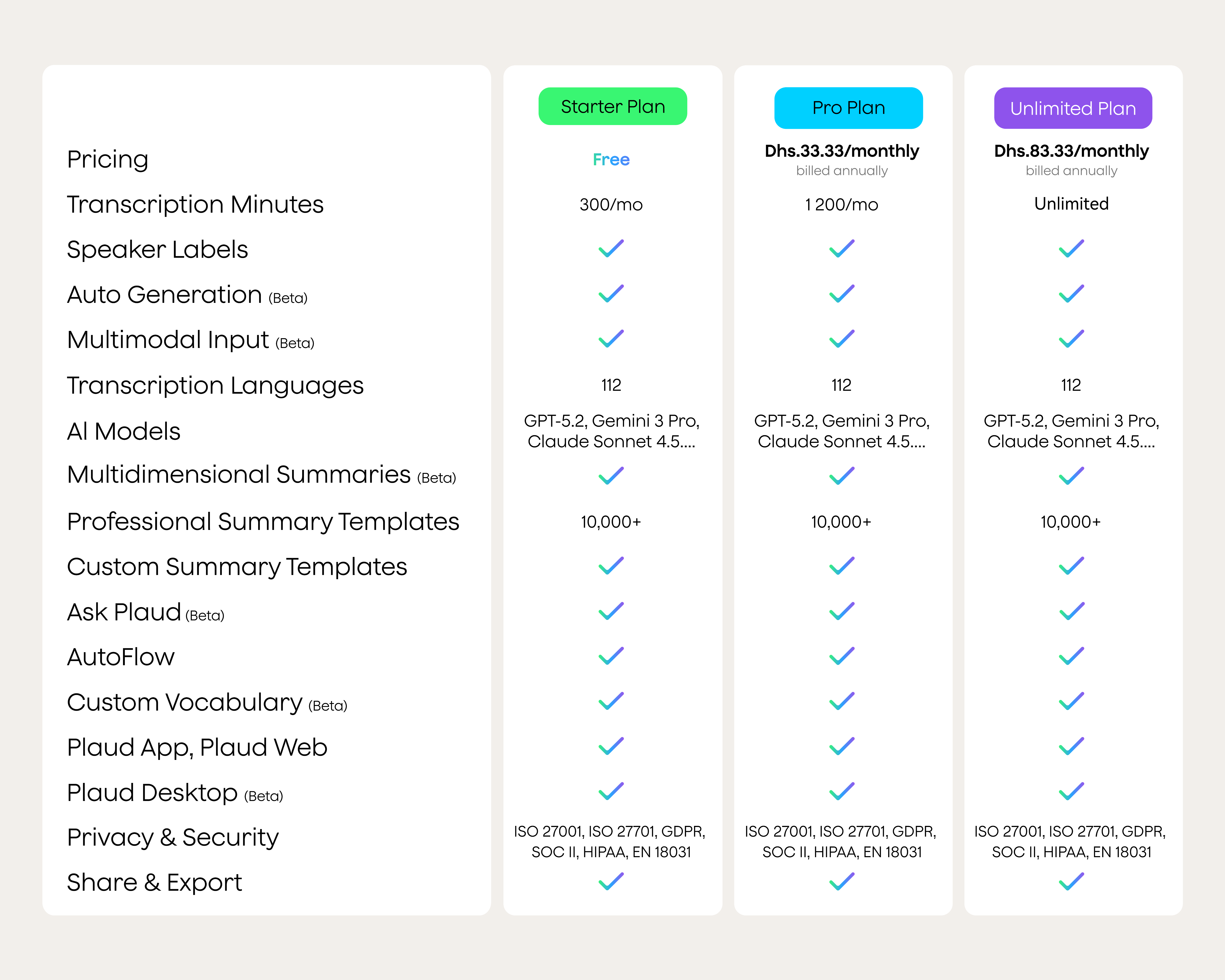
Task: Click Multidimensional Summaries checkmark under Starter Plan
Action: pos(611,476)
